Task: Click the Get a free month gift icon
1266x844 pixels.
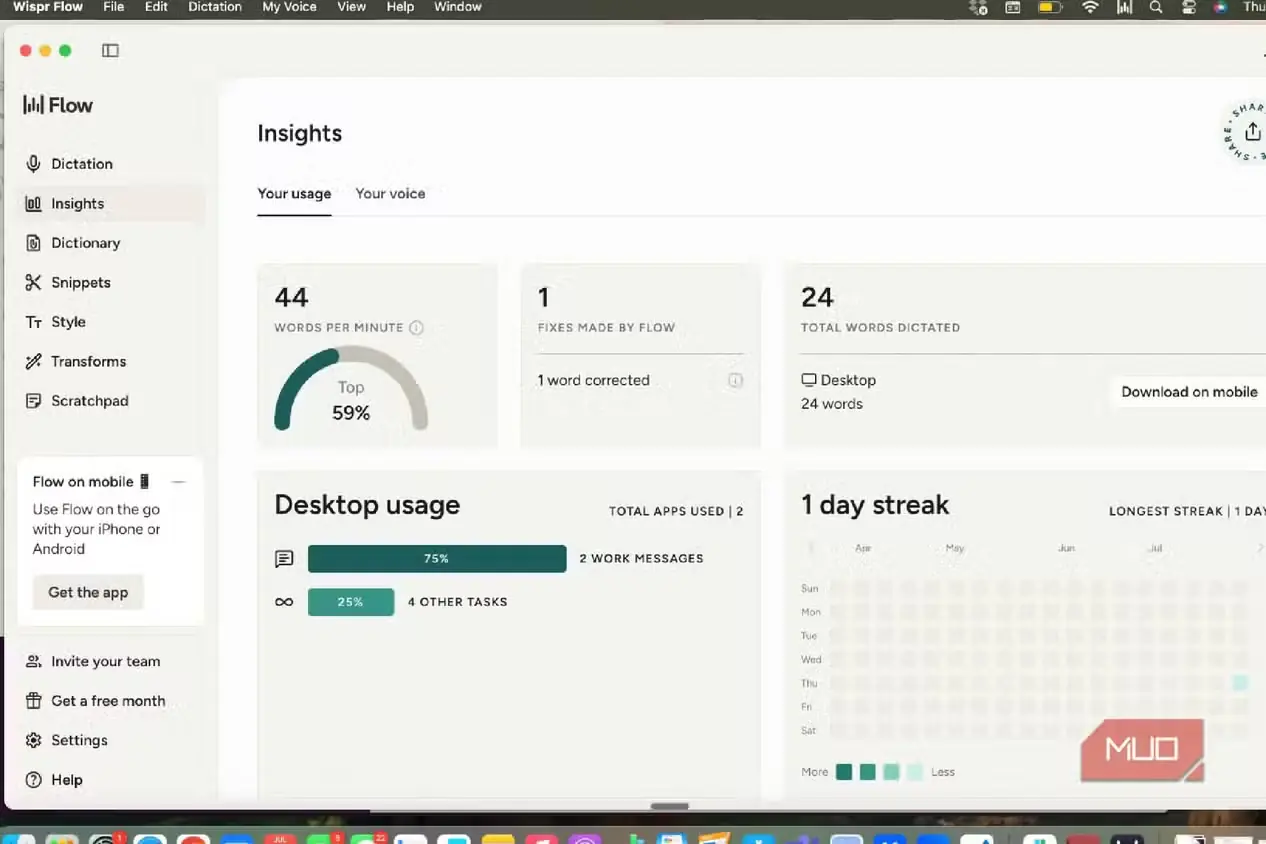Action: pyautogui.click(x=33, y=701)
